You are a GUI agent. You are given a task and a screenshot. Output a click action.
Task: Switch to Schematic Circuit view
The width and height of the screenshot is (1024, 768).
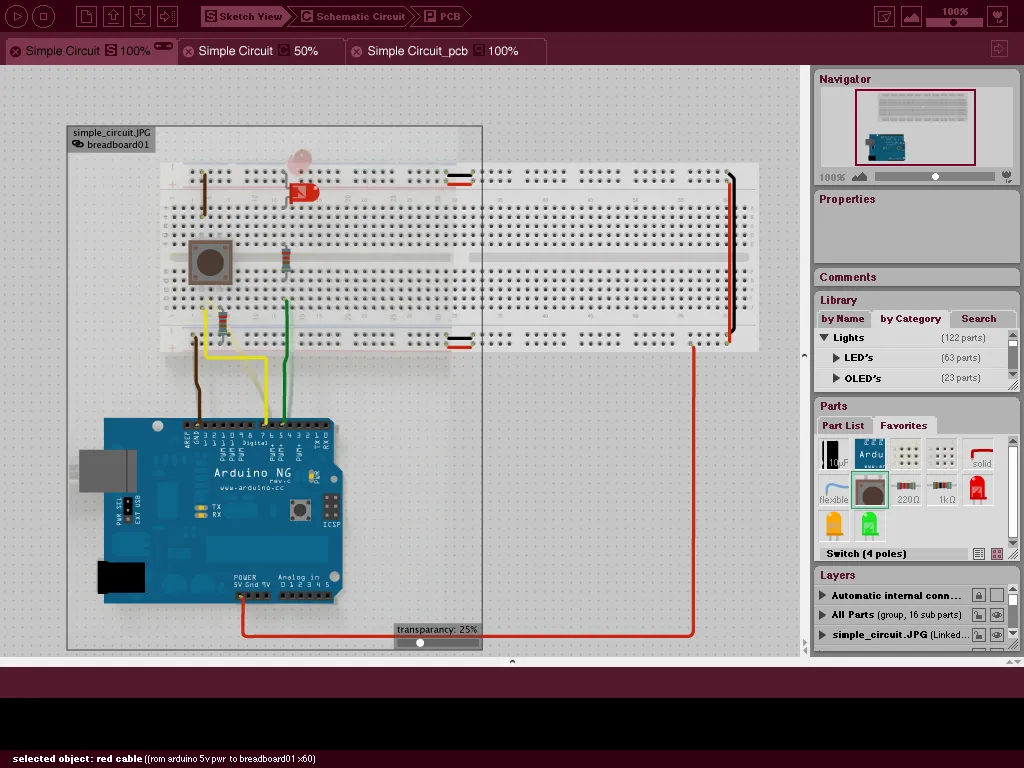coord(353,16)
